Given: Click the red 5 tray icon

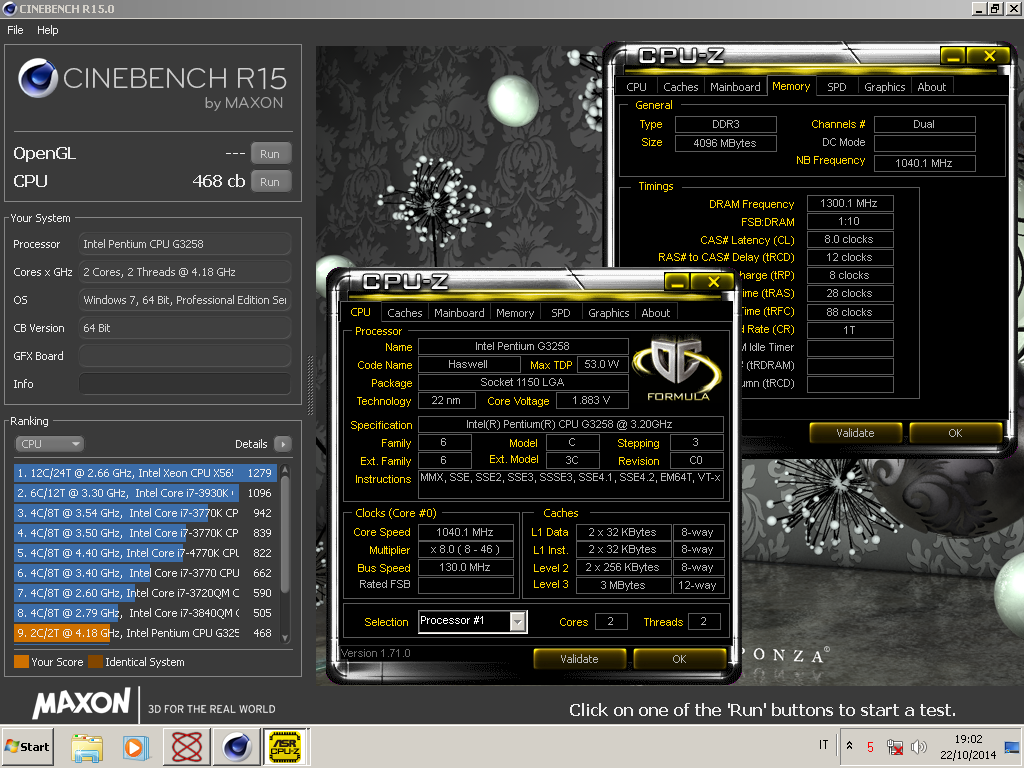Looking at the screenshot, I should (870, 746).
